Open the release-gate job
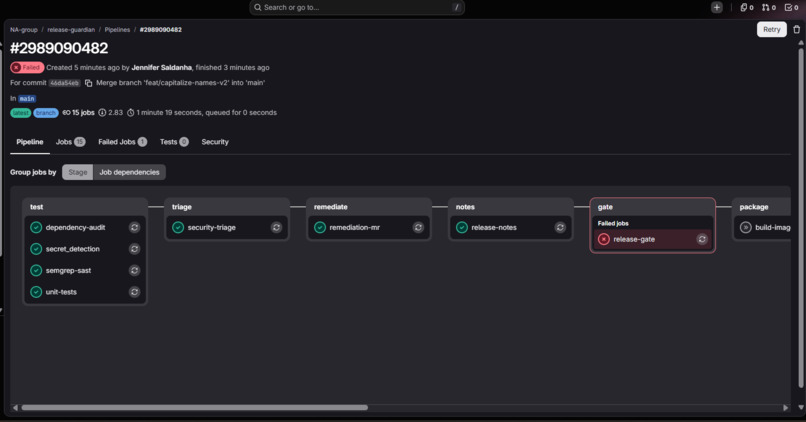The width and height of the screenshot is (806, 422). (x=634, y=239)
